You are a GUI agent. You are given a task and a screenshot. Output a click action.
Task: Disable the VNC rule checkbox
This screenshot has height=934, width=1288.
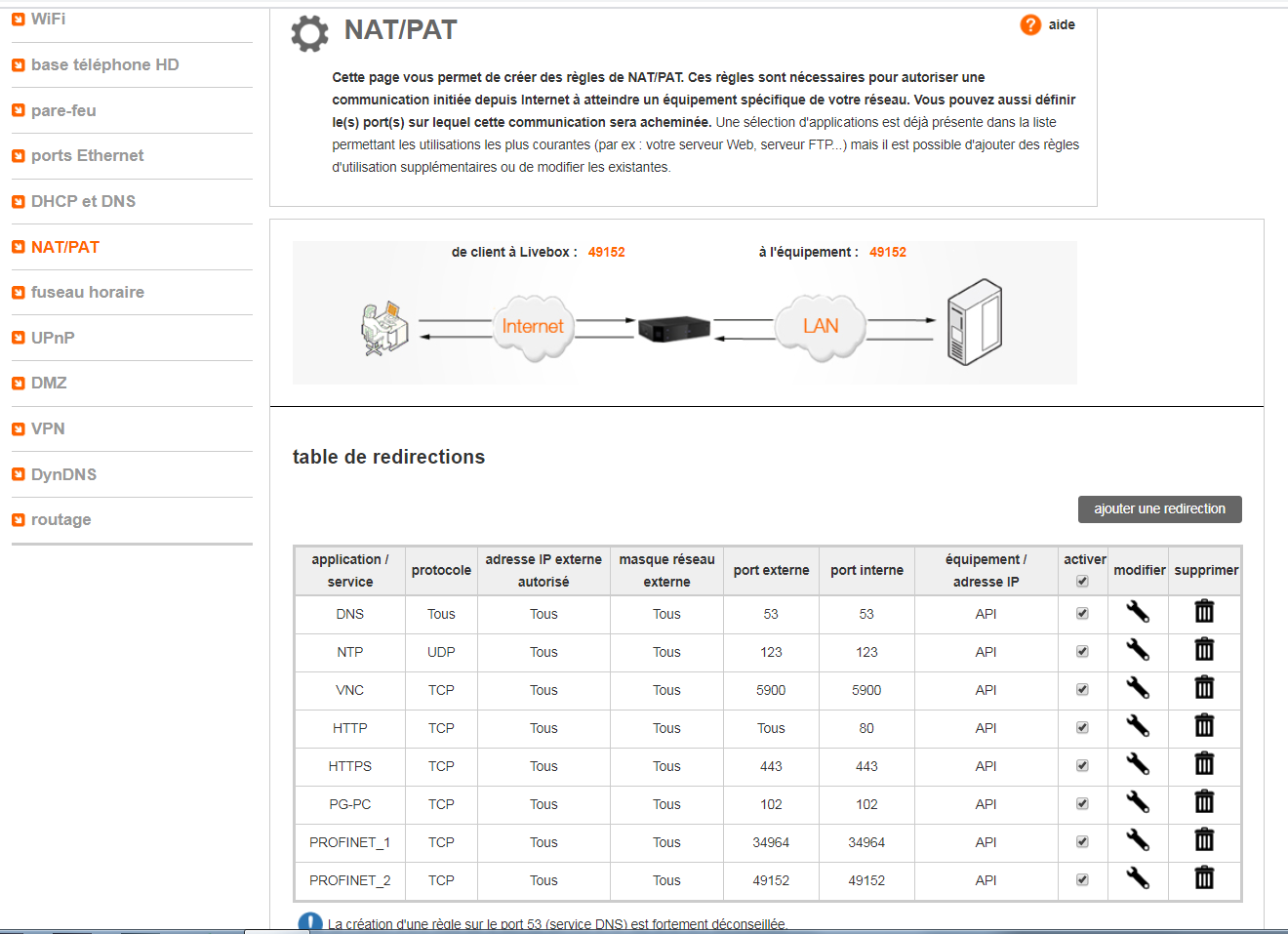[x=1082, y=690]
